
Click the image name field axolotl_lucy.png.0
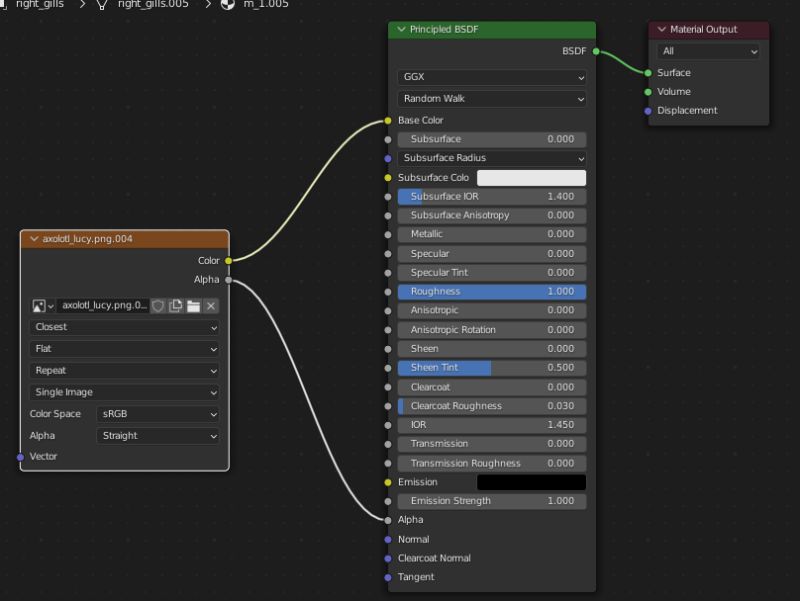click(x=104, y=306)
